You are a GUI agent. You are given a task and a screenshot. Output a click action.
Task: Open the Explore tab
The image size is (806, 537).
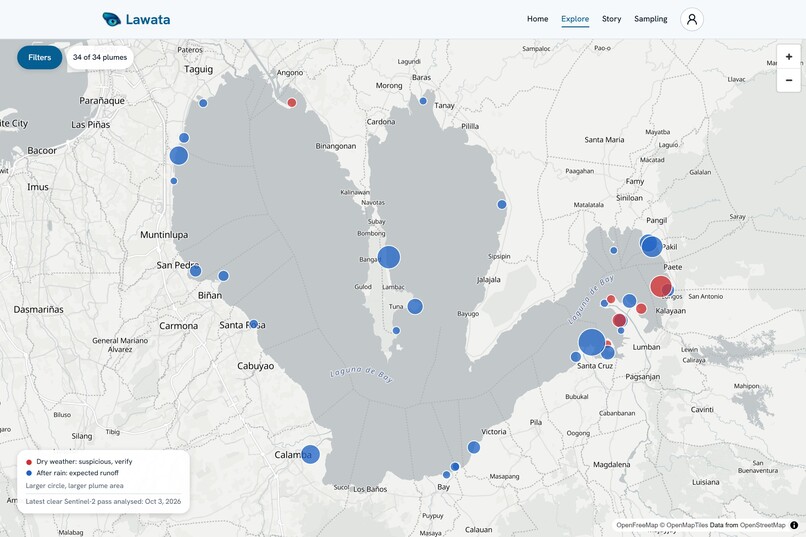(x=575, y=19)
